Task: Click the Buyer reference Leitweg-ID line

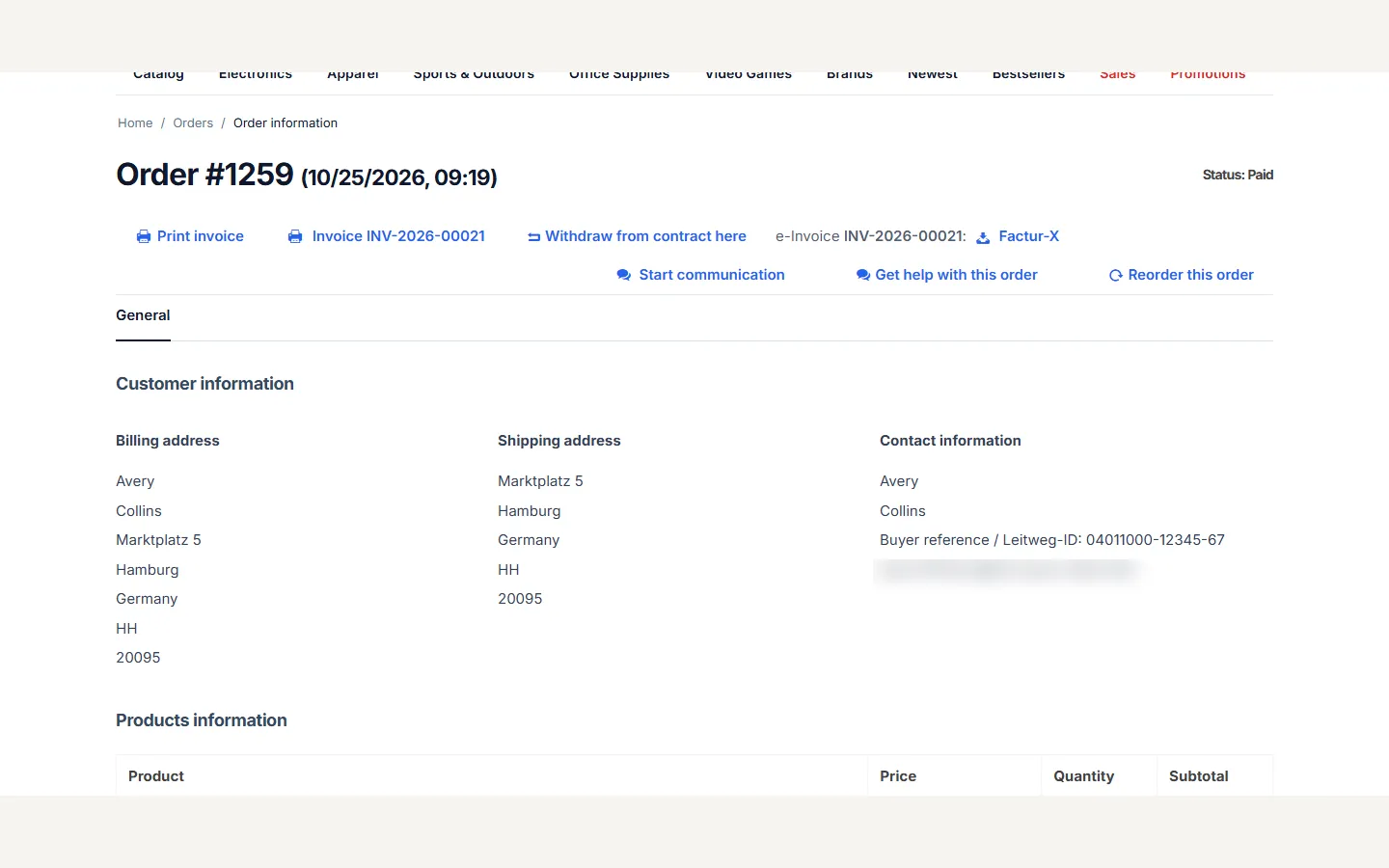Action: click(1052, 540)
